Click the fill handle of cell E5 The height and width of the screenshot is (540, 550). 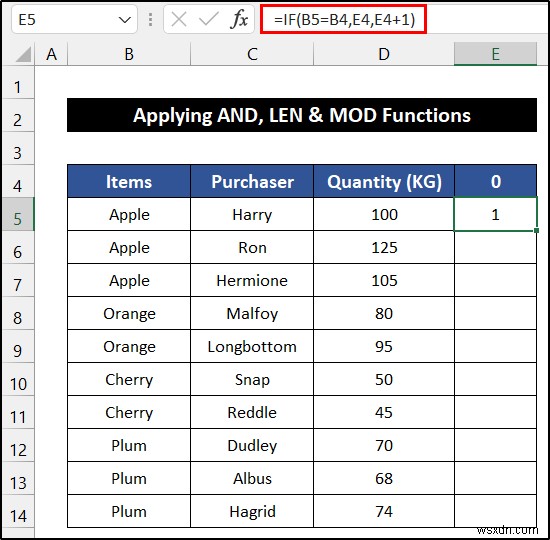[537, 231]
